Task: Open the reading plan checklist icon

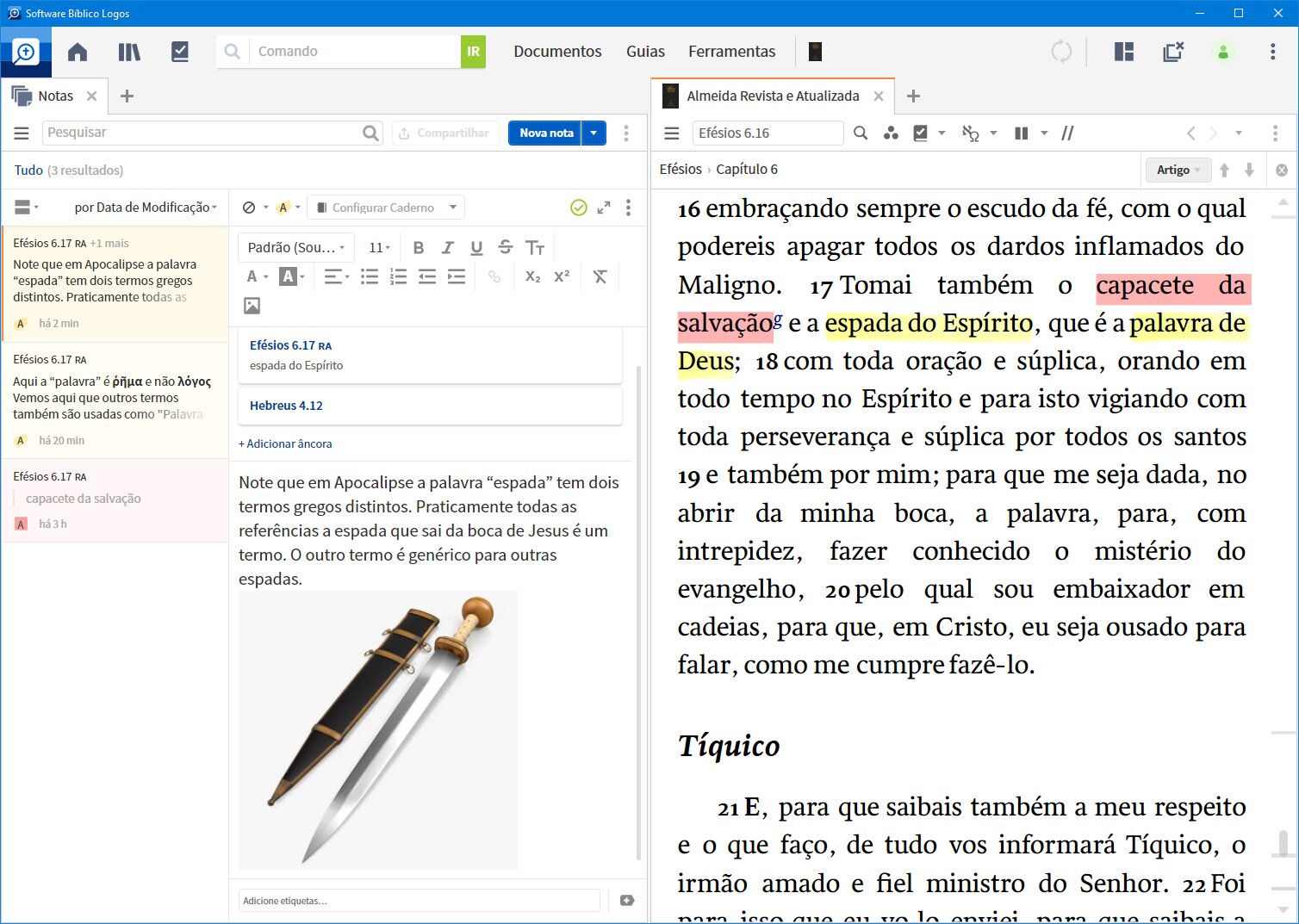Action: (180, 52)
